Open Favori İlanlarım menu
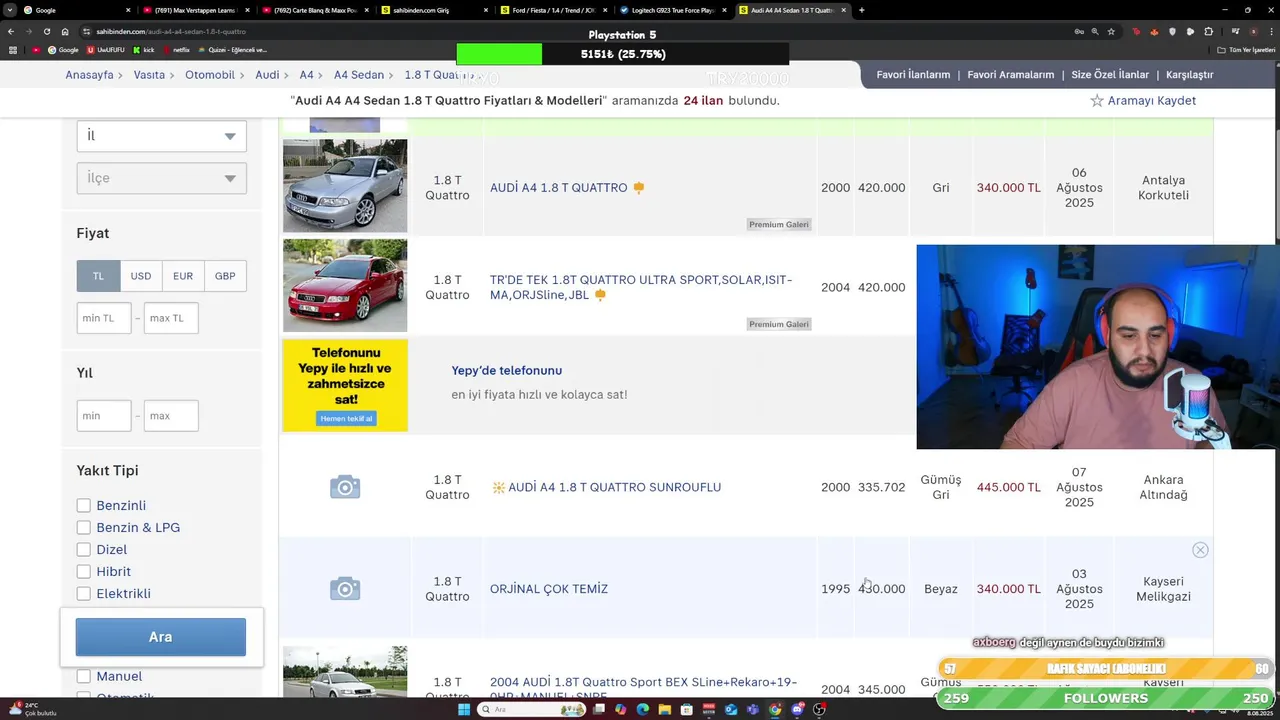Screen dimensions: 1280x720 click(x=913, y=75)
